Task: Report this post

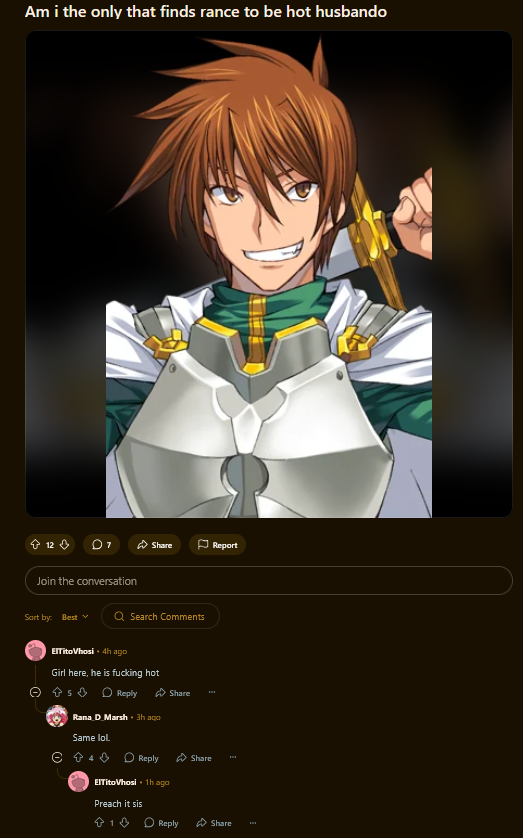Action: tap(217, 545)
